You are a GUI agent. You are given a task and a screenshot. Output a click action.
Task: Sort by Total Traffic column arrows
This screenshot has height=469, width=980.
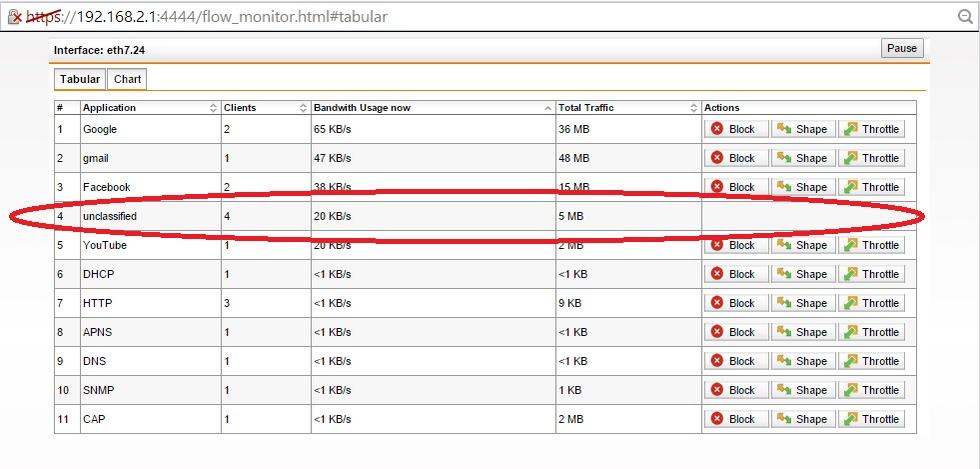coord(694,108)
